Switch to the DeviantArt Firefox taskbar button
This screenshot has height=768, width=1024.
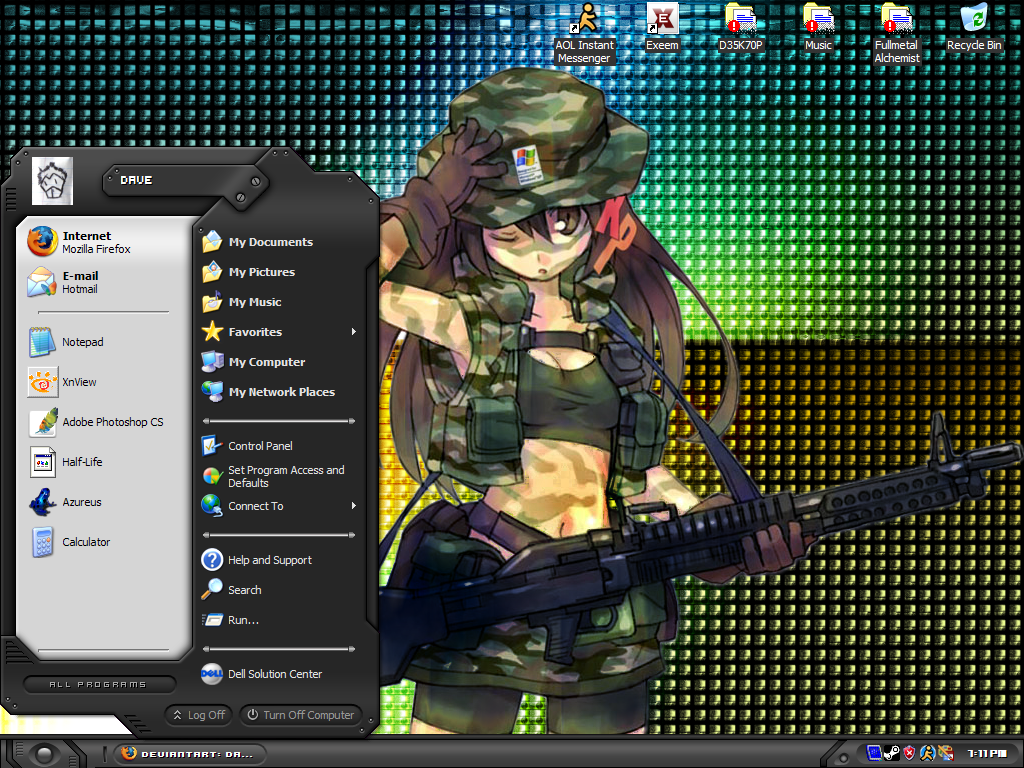click(190, 754)
